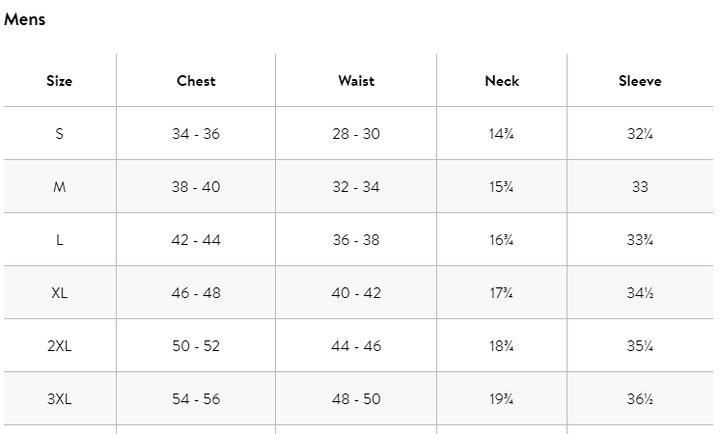
Task: Click sleeve value 34½
Action: coord(640,293)
